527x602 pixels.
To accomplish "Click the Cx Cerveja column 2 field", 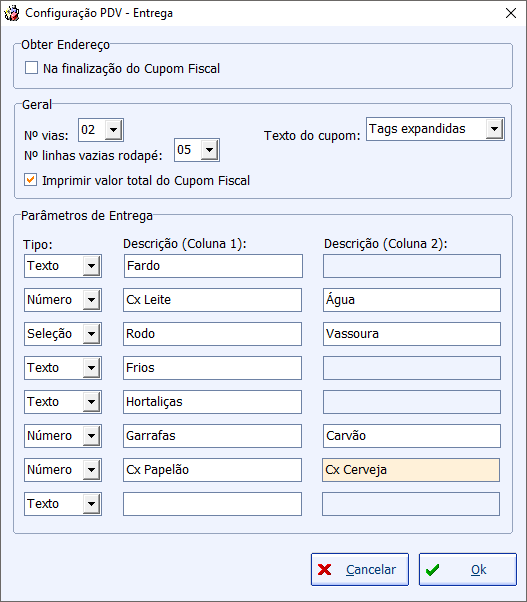I will 411,470.
